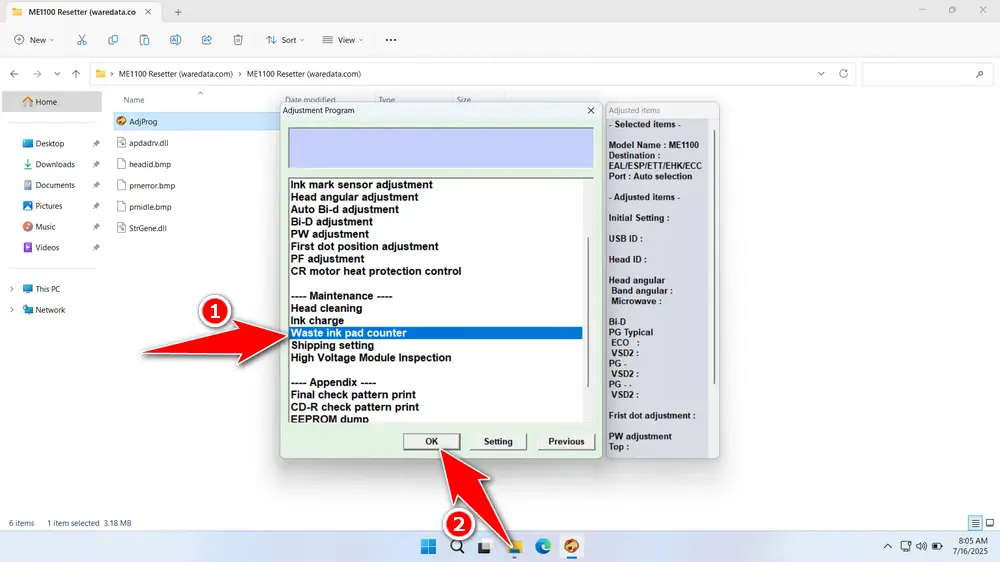Click the Cut icon in Explorer toolbar
The image size is (1000, 562).
point(82,40)
